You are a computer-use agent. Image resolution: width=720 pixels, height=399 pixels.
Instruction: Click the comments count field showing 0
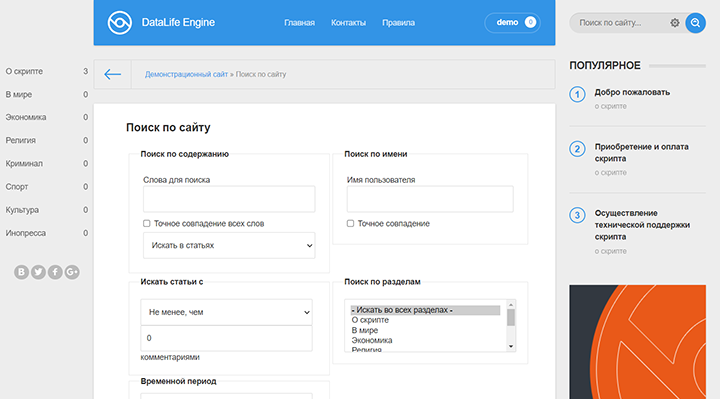(x=226, y=338)
